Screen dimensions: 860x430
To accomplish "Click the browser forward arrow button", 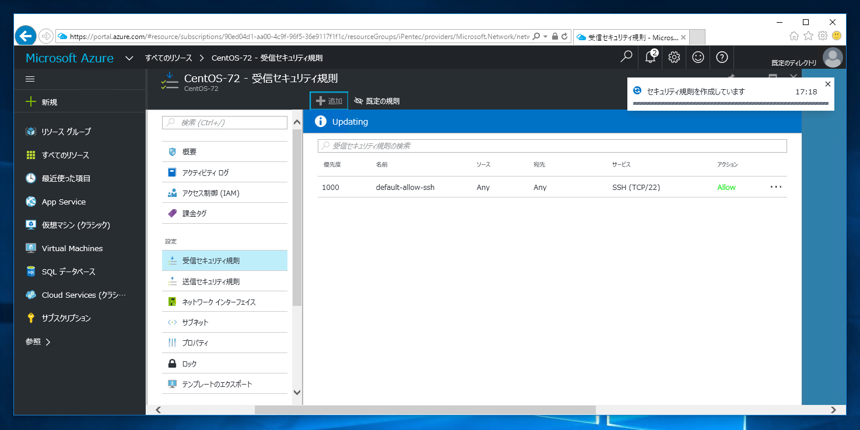I will [46, 36].
